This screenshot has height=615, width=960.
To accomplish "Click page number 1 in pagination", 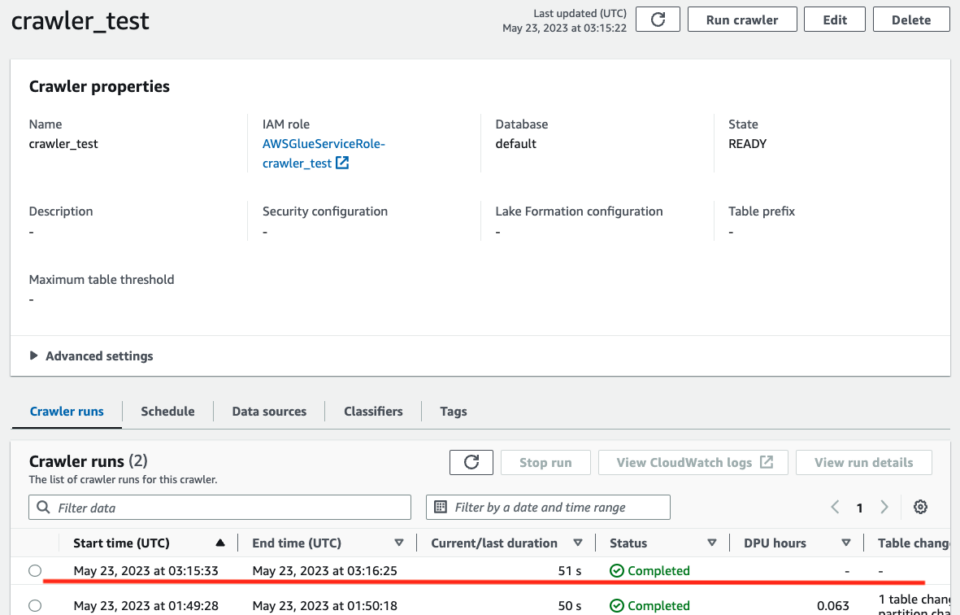I will [x=860, y=508].
